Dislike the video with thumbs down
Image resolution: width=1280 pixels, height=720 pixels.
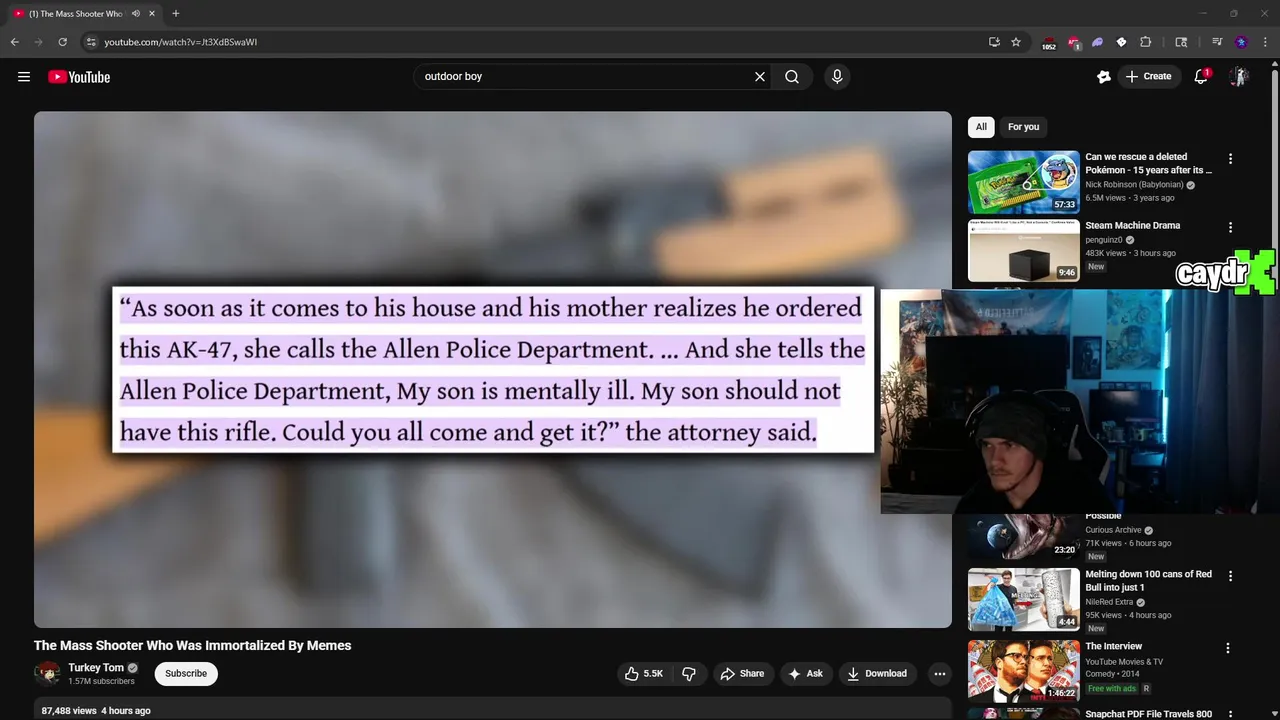689,674
